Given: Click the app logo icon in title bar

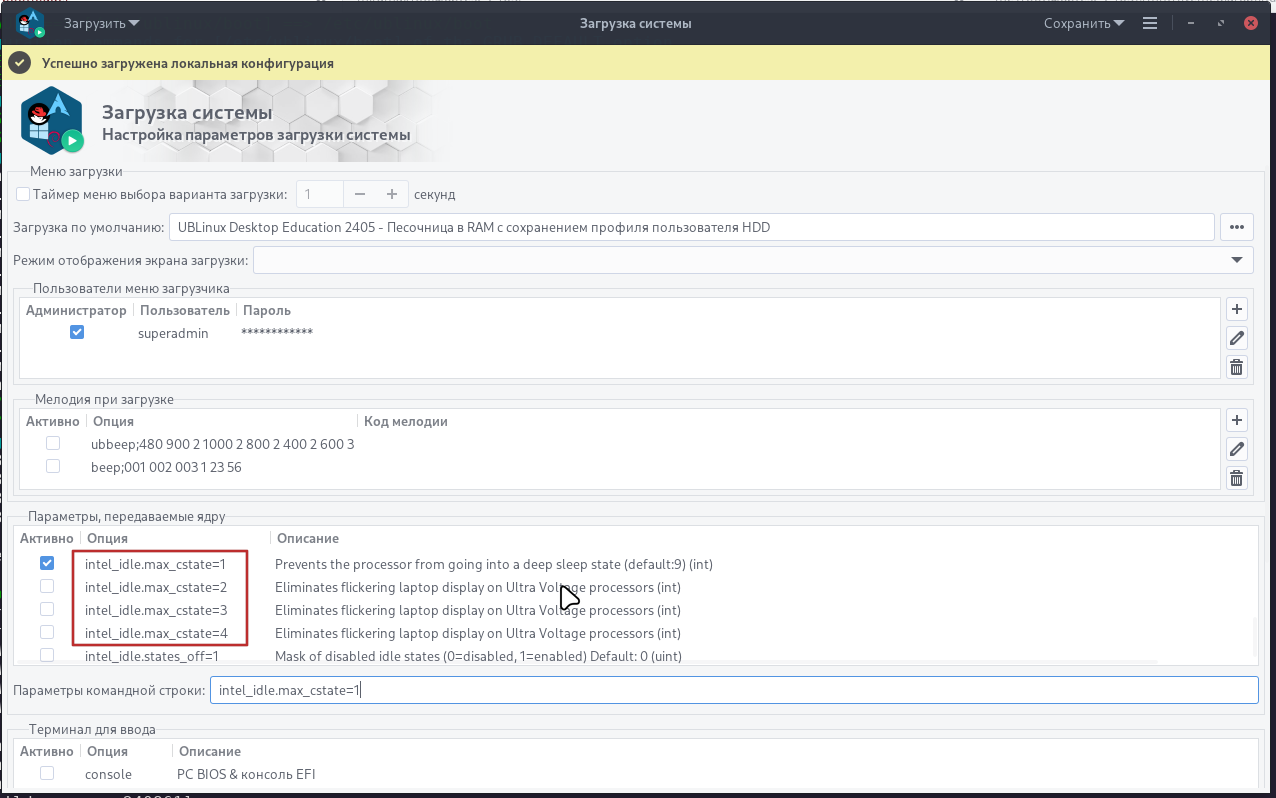Looking at the screenshot, I should tap(30, 23).
